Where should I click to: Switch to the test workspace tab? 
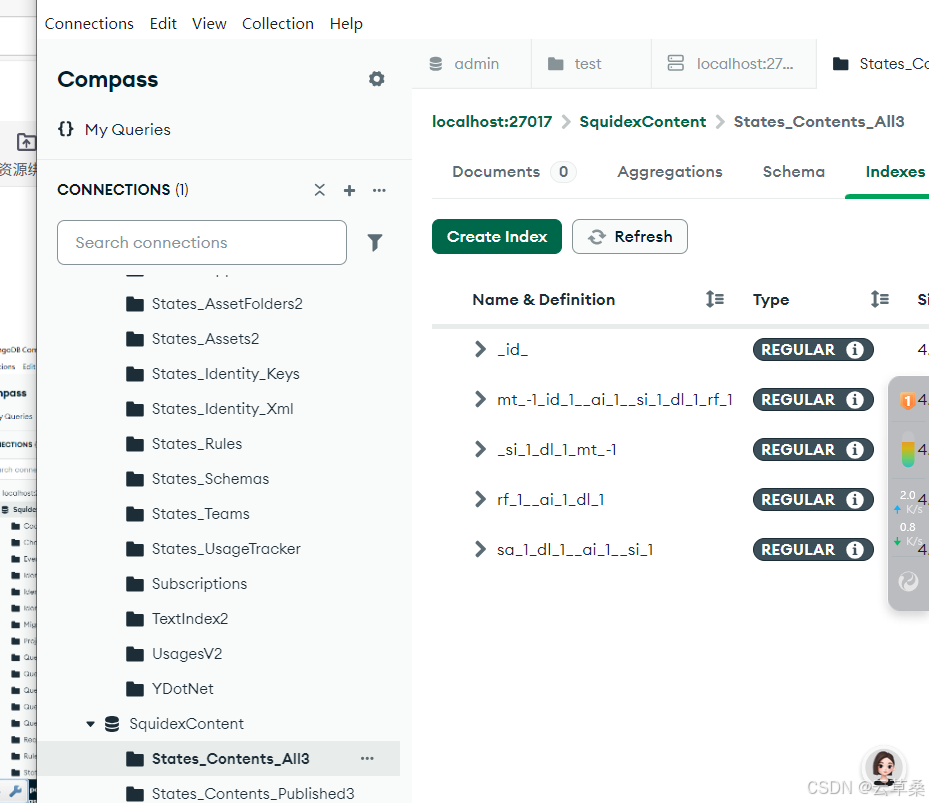(x=591, y=63)
